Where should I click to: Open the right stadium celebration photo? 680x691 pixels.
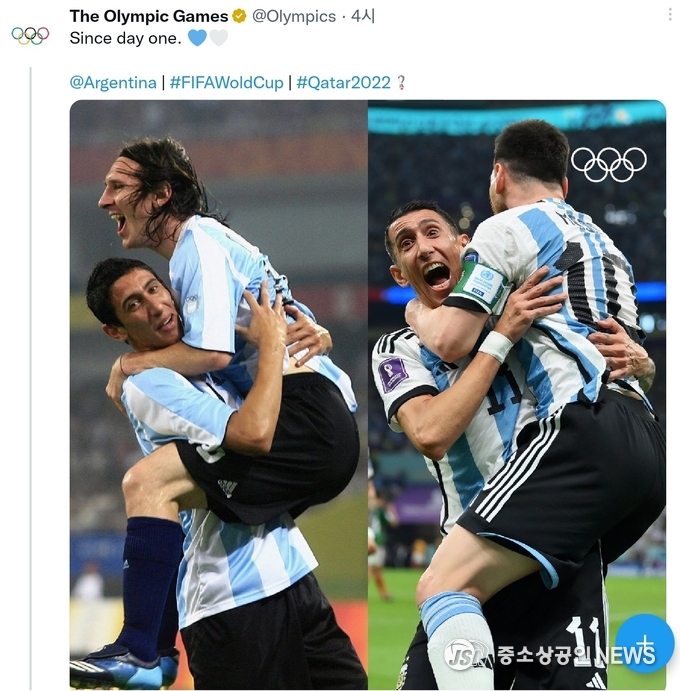(517, 394)
